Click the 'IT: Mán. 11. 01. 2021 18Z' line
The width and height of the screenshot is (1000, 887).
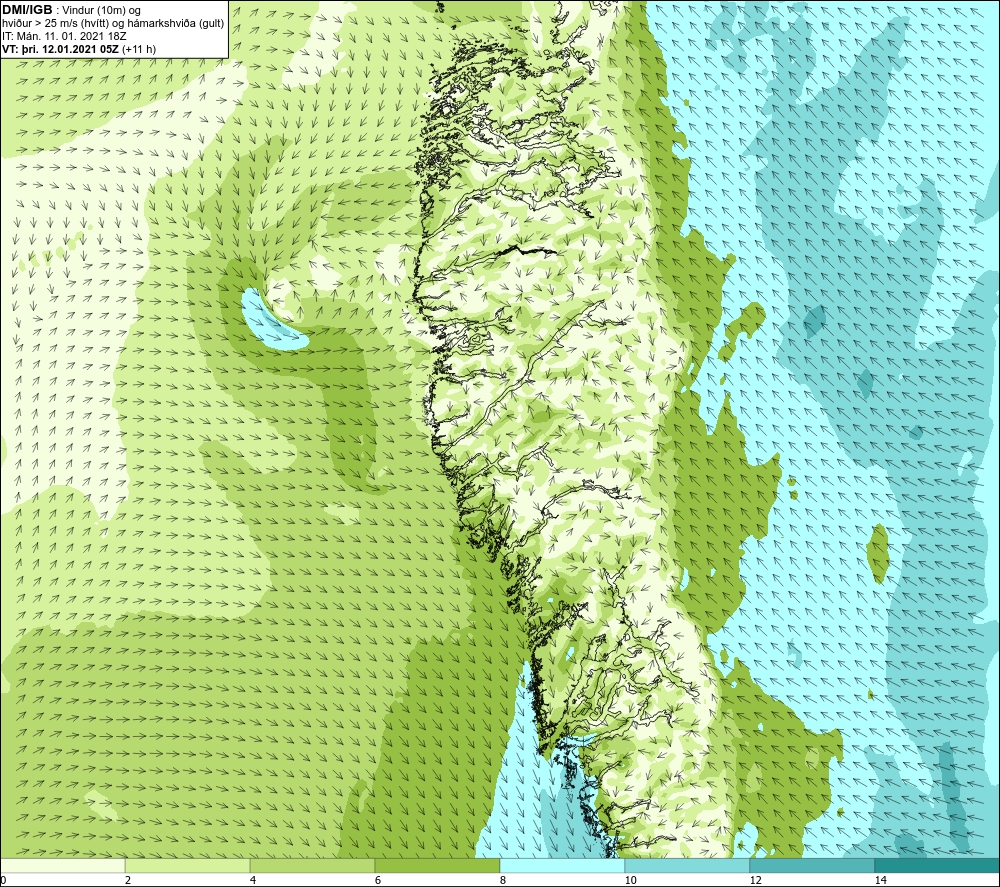64,36
